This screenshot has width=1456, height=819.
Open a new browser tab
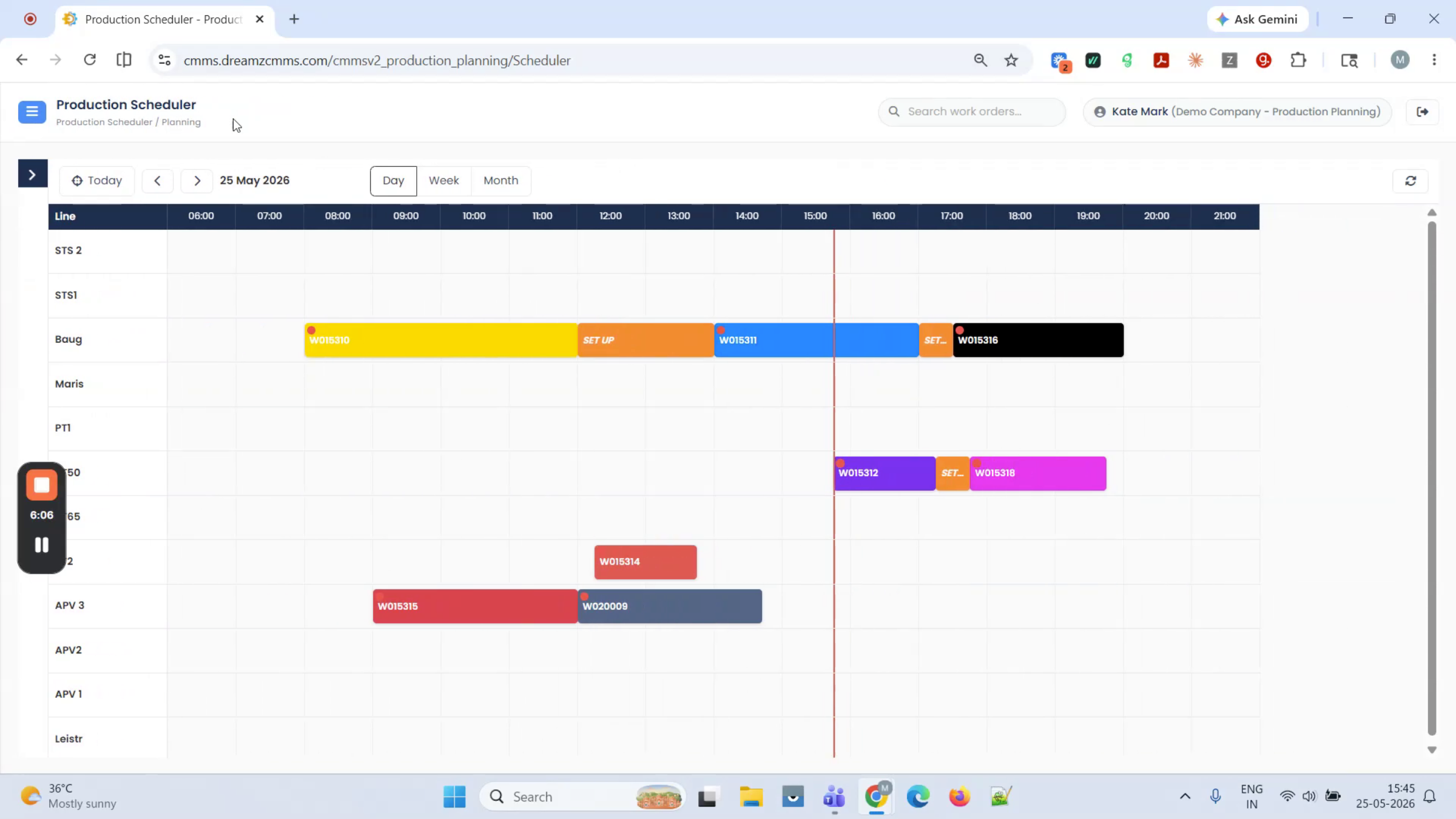coord(294,19)
